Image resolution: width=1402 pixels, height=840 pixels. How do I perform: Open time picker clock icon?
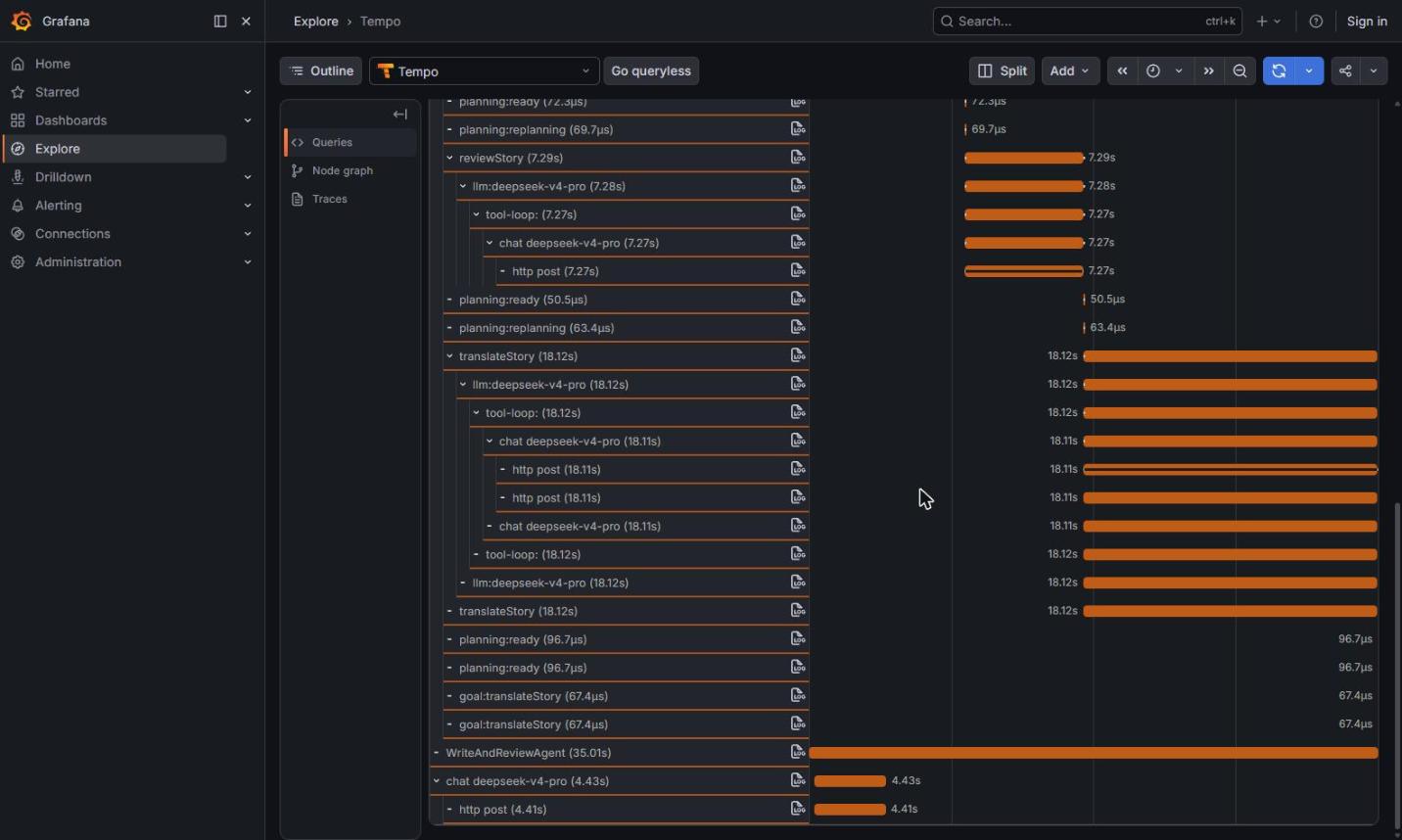point(1153,70)
